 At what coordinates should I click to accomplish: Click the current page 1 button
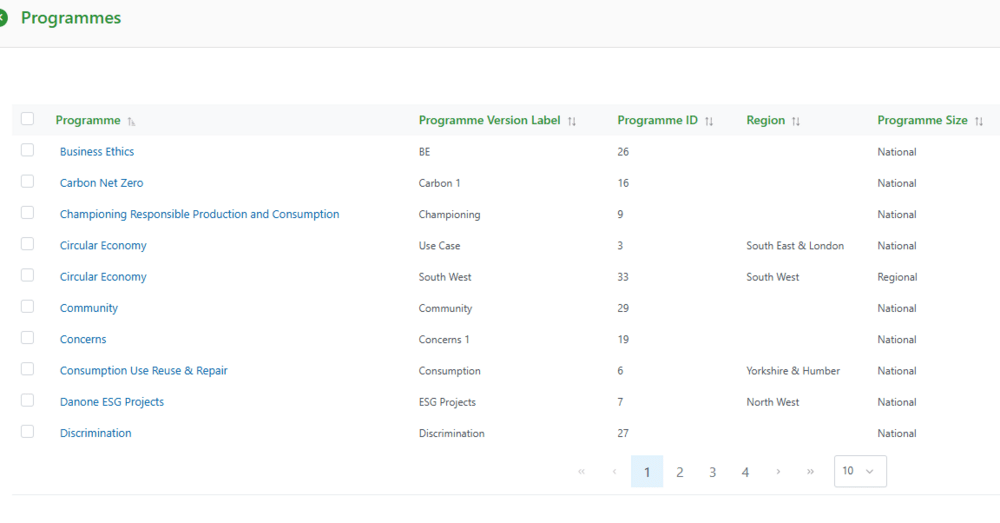point(647,472)
